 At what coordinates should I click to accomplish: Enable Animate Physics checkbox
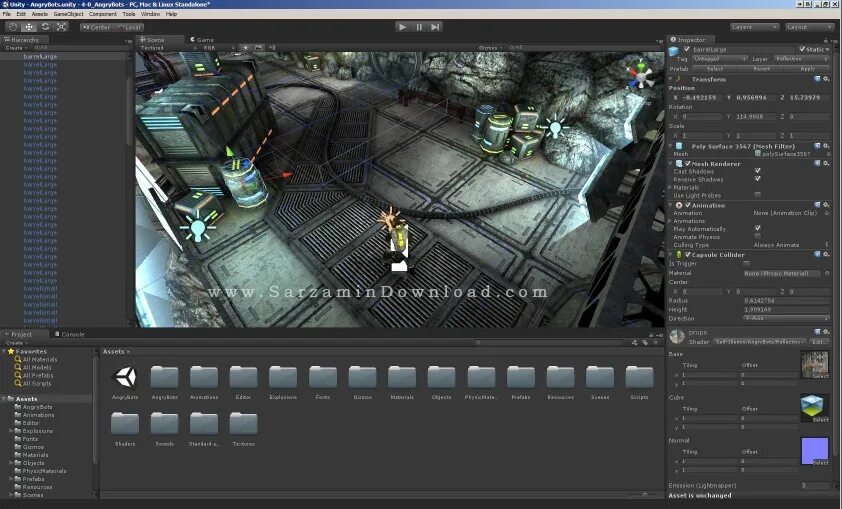click(x=757, y=236)
